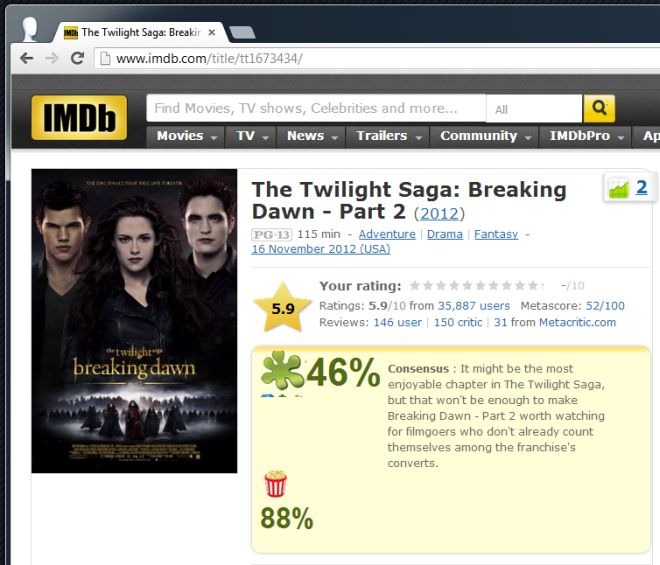Click the green splat Tomatometer icon

(282, 370)
